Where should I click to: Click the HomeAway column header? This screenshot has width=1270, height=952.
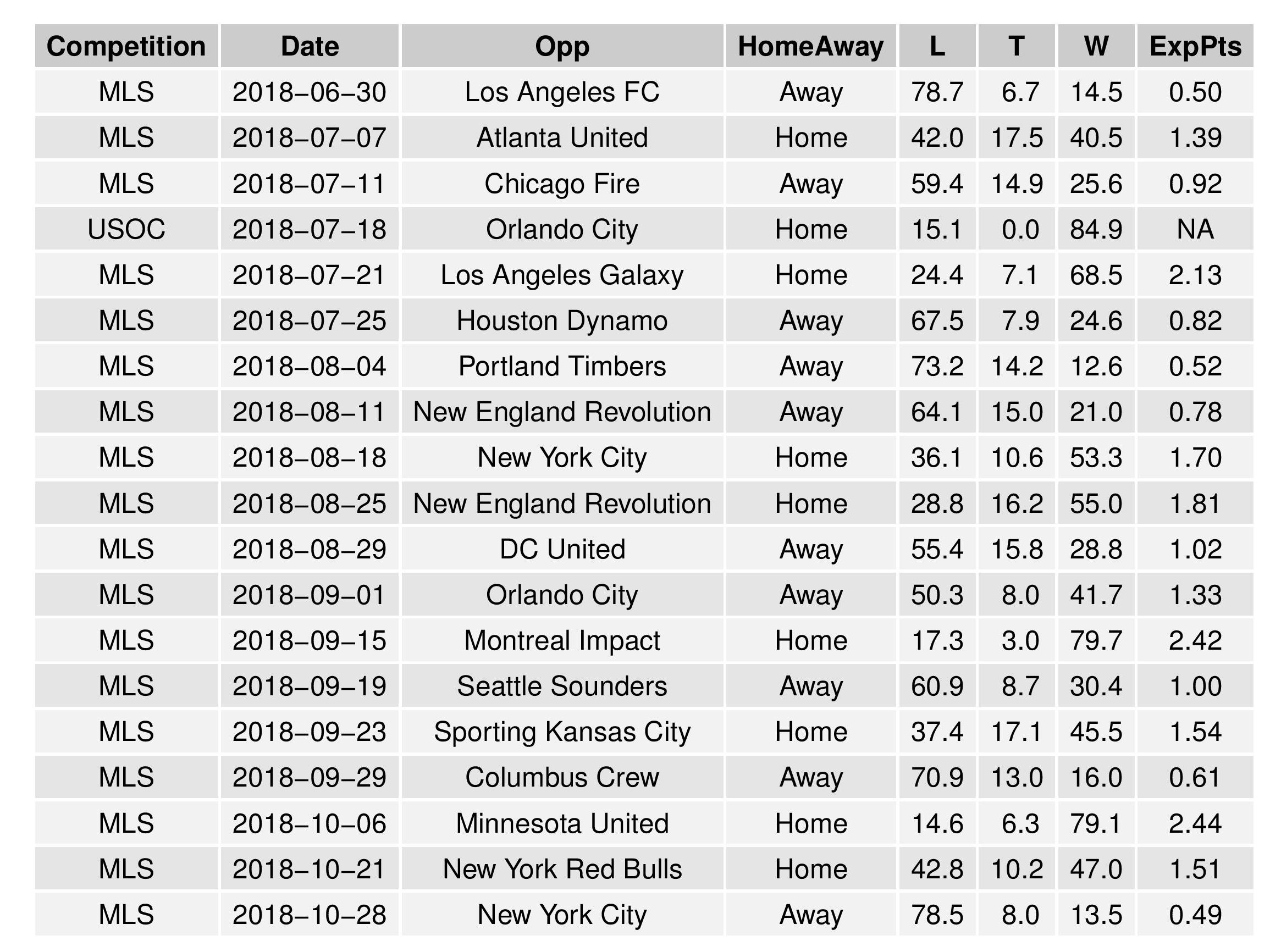[811, 46]
